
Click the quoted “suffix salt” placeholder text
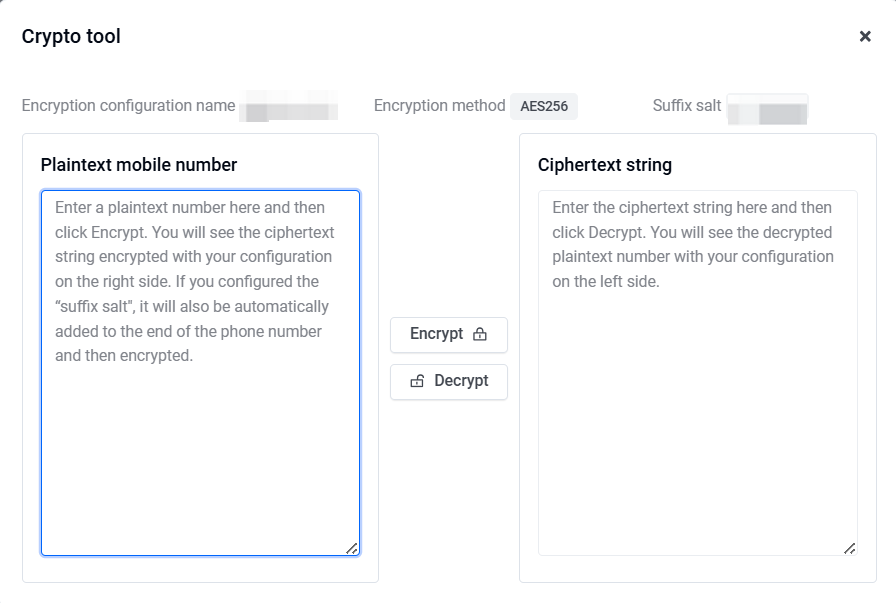tap(95, 306)
